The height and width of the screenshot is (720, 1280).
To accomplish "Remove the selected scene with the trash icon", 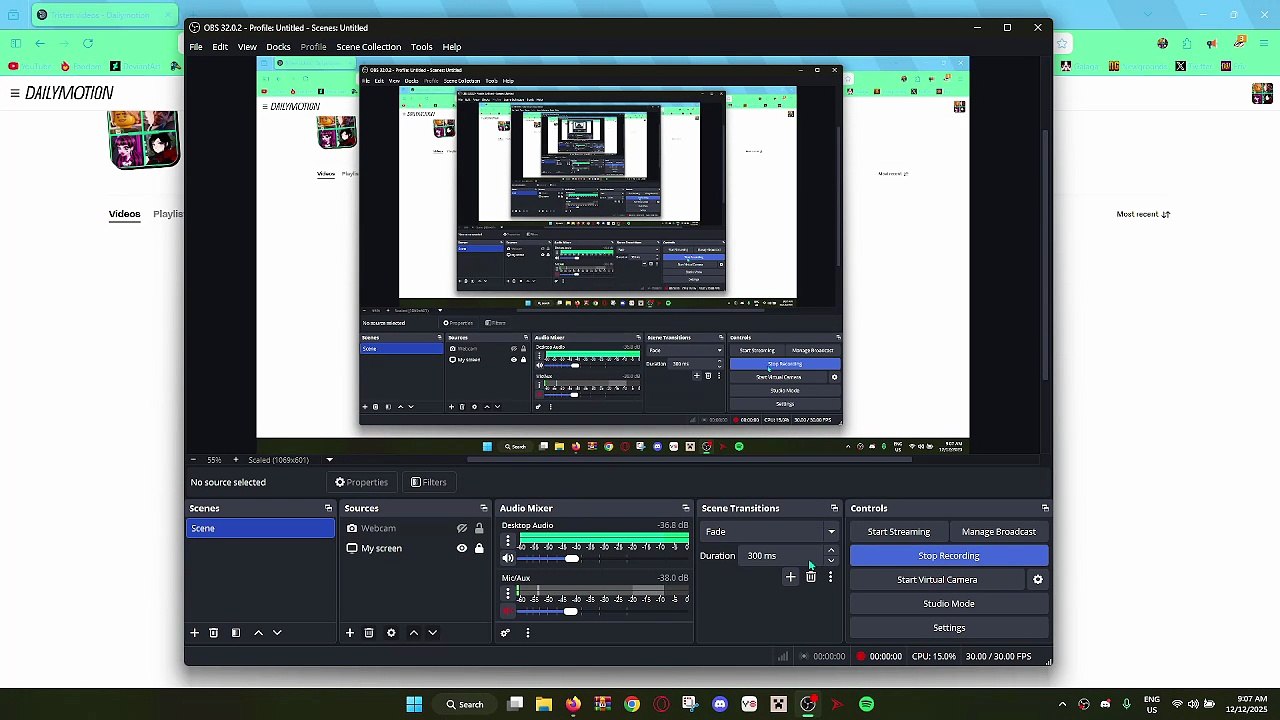I will [214, 633].
